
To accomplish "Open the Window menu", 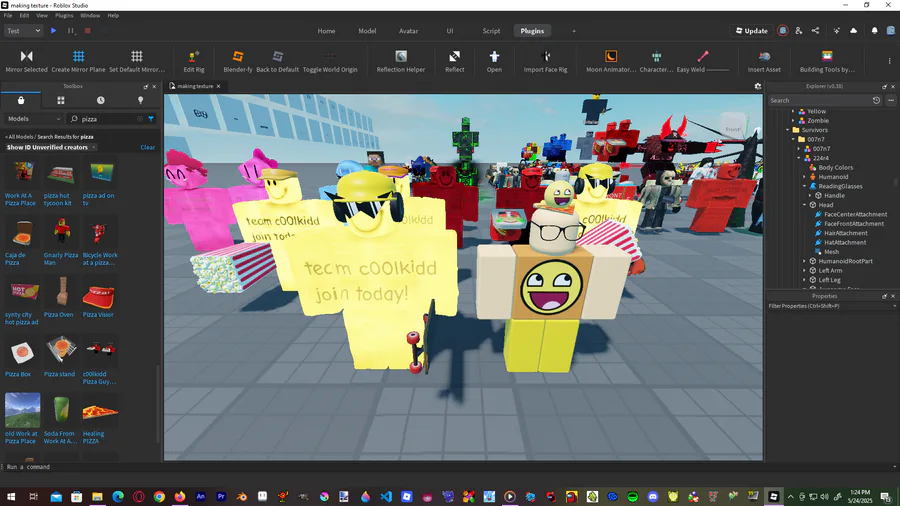I will 90,15.
